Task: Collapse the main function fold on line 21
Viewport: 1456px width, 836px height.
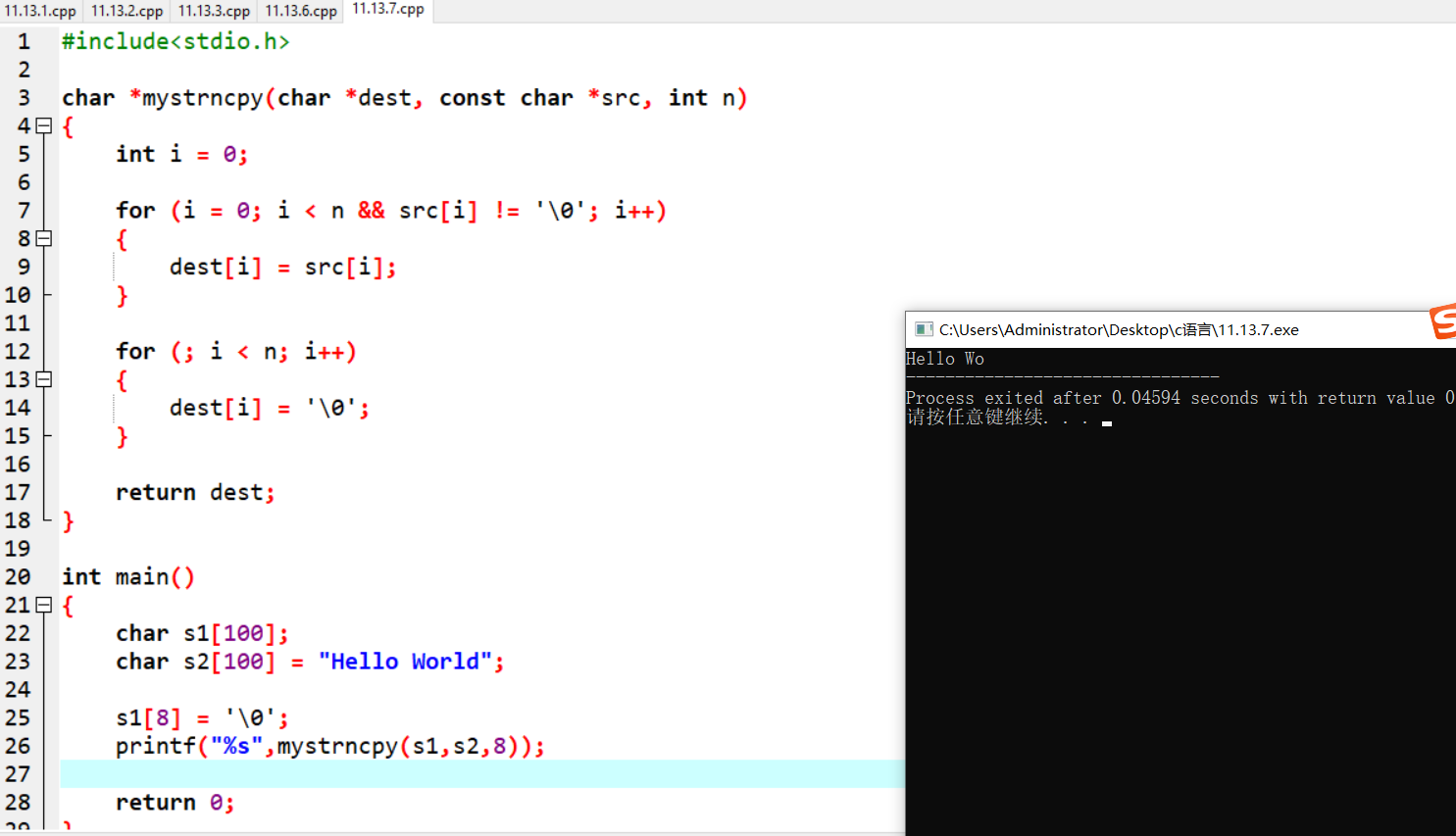Action: click(43, 605)
